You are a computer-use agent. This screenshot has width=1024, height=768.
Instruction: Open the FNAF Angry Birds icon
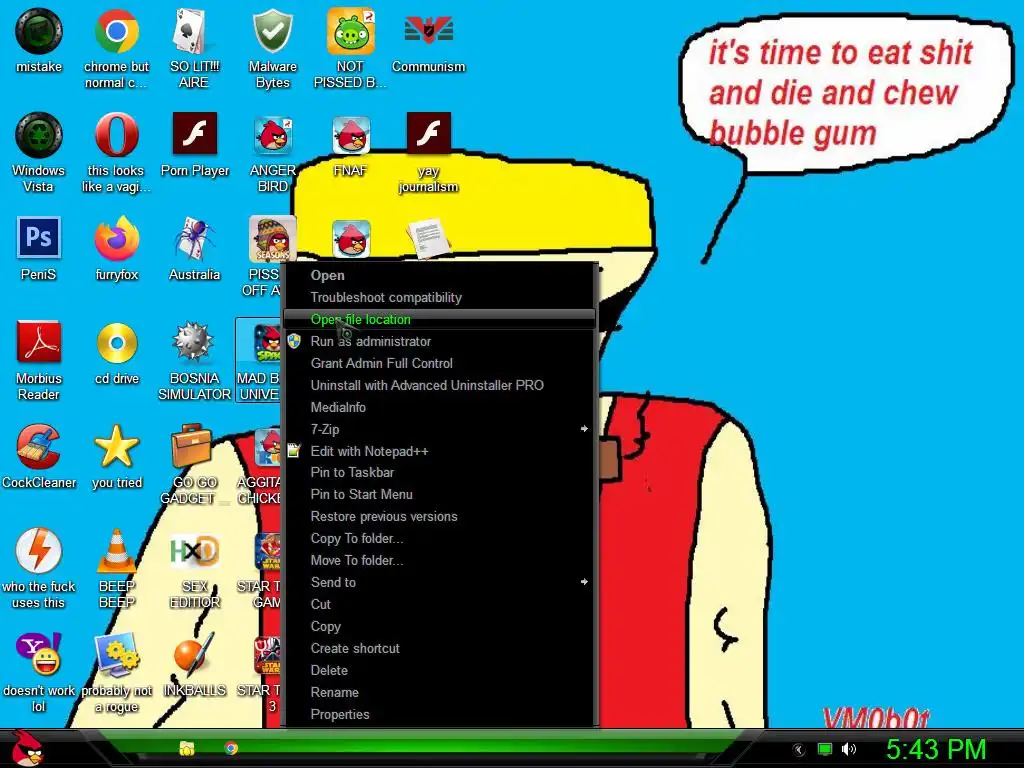pyautogui.click(x=351, y=145)
